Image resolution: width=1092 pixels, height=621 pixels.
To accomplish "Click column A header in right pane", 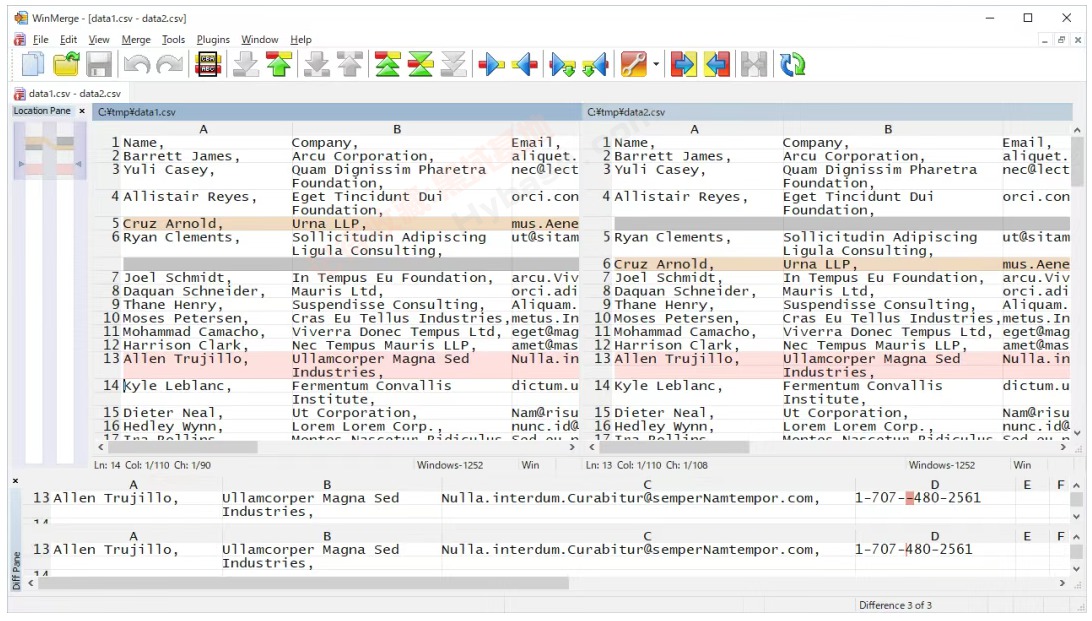I will pos(694,129).
